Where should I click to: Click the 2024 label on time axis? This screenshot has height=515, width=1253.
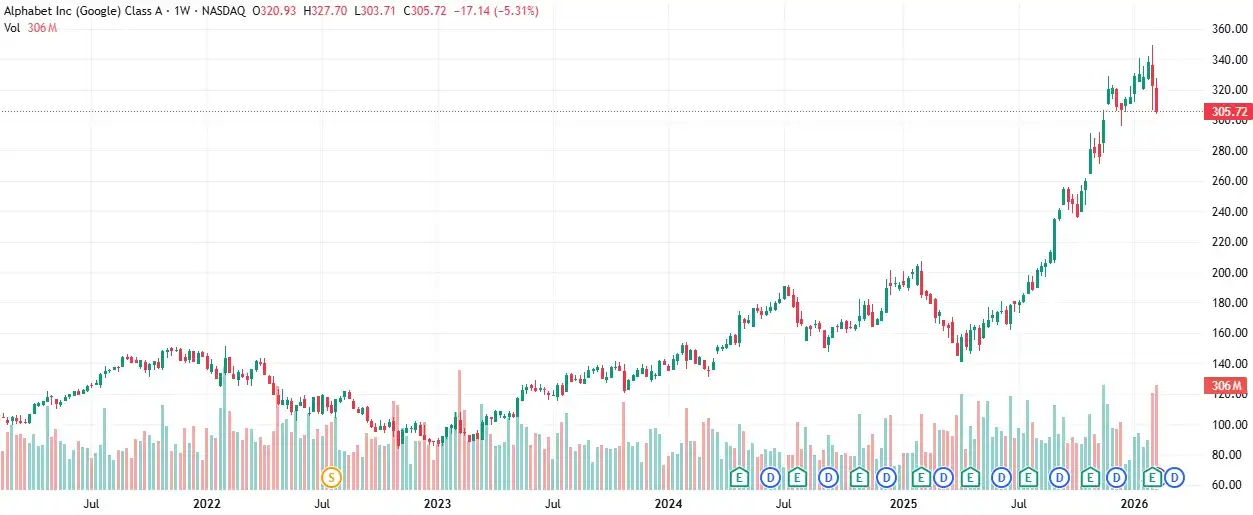click(669, 504)
